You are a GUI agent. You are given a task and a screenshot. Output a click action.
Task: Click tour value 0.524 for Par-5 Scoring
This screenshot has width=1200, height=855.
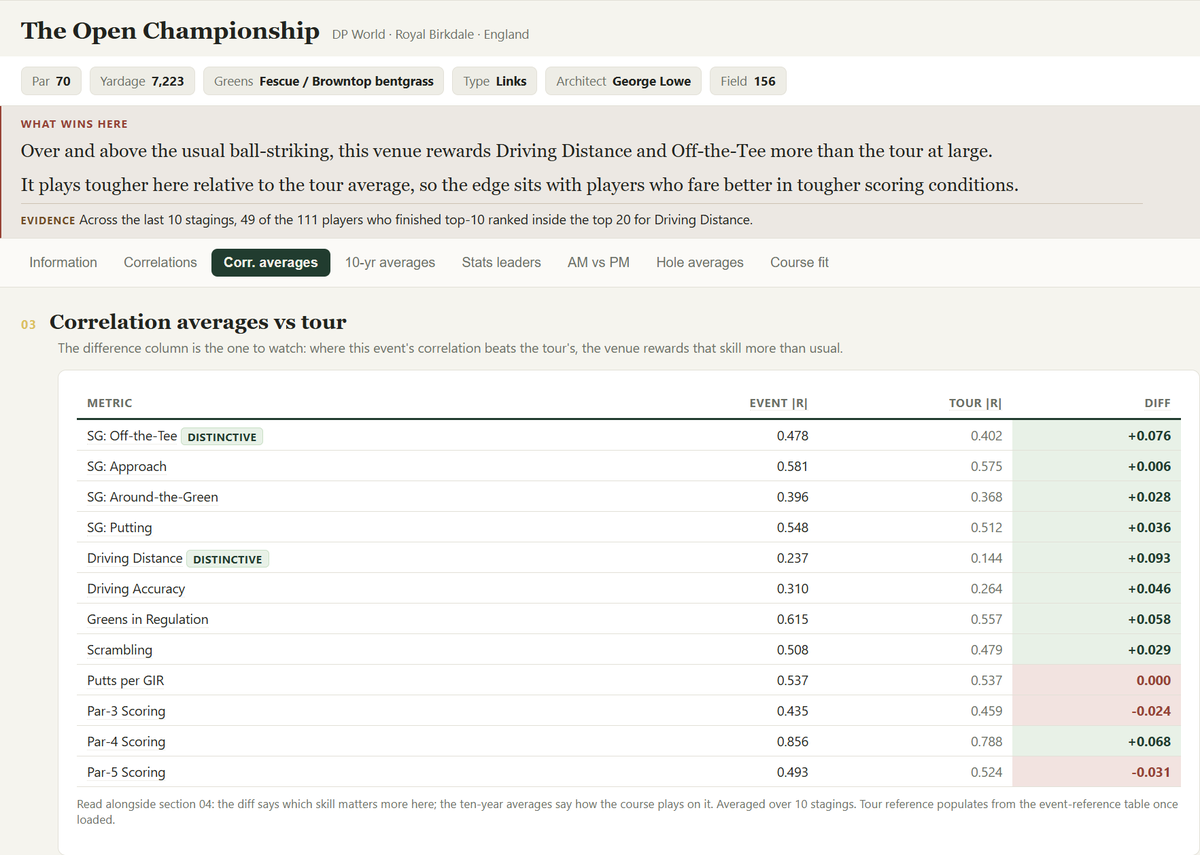pyautogui.click(x=986, y=772)
